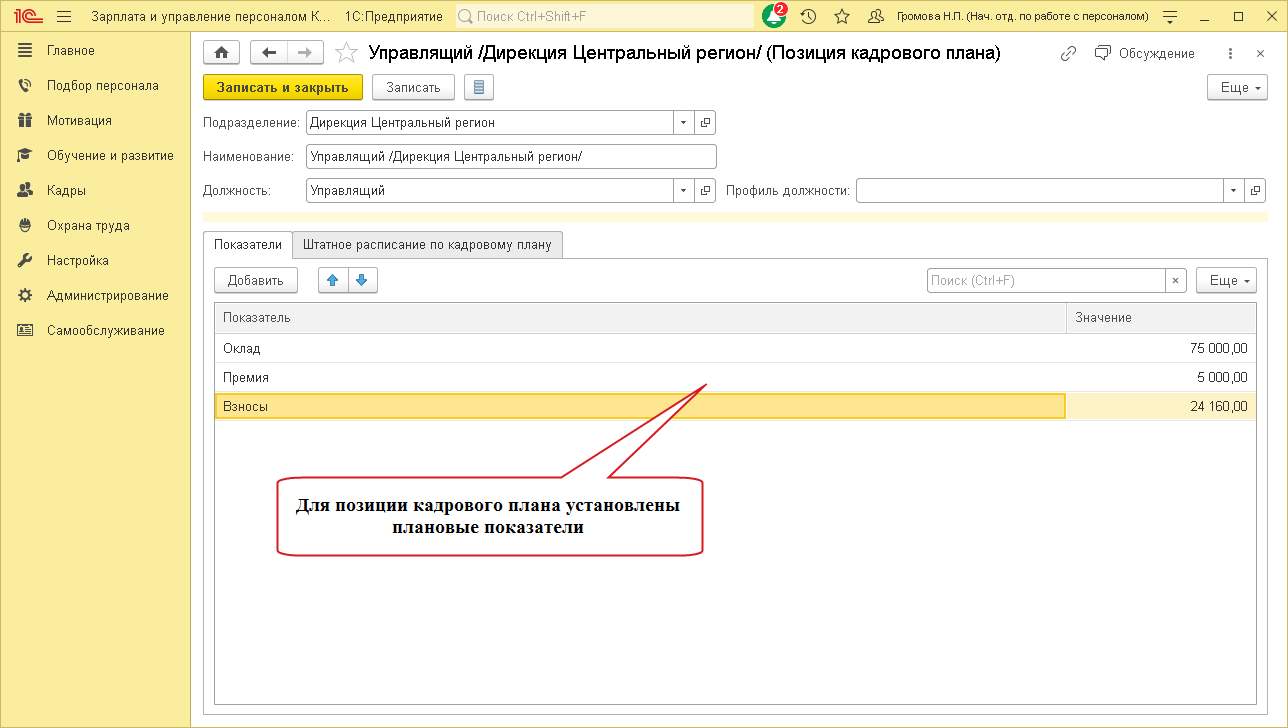Open Должность value in new form
1288x728 pixels.
705,191
